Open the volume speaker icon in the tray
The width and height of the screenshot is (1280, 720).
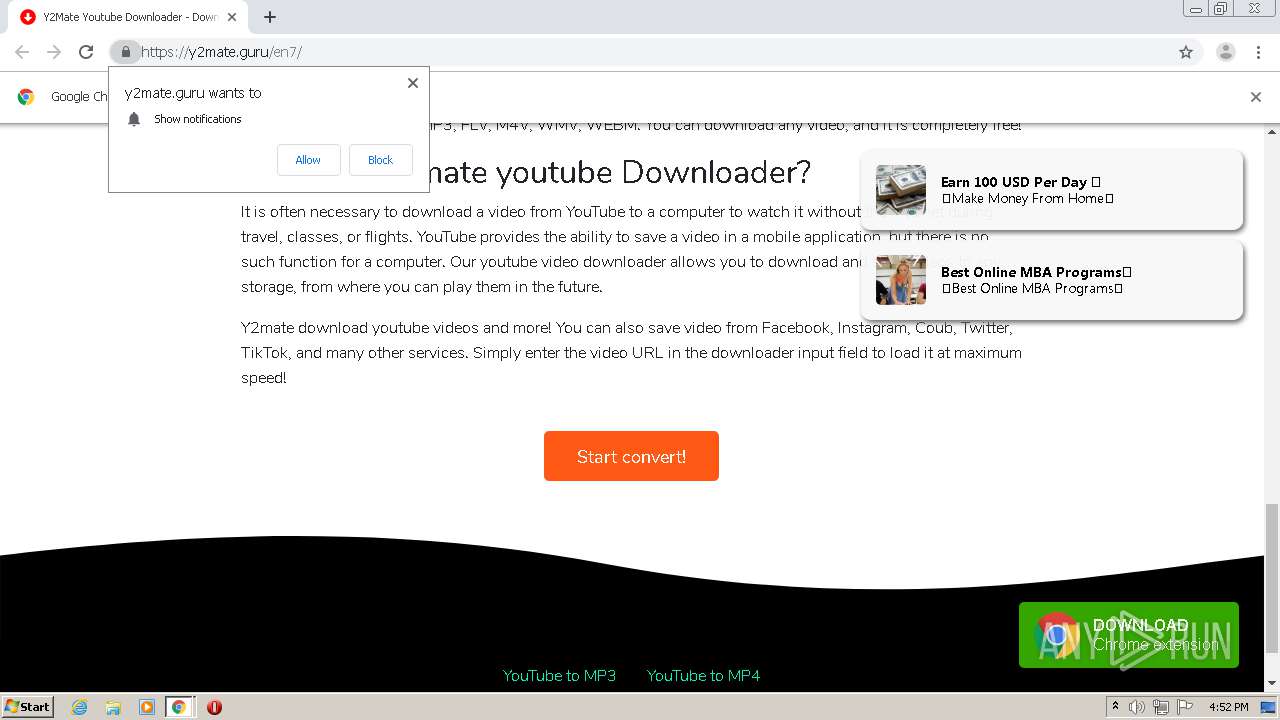pos(1137,707)
